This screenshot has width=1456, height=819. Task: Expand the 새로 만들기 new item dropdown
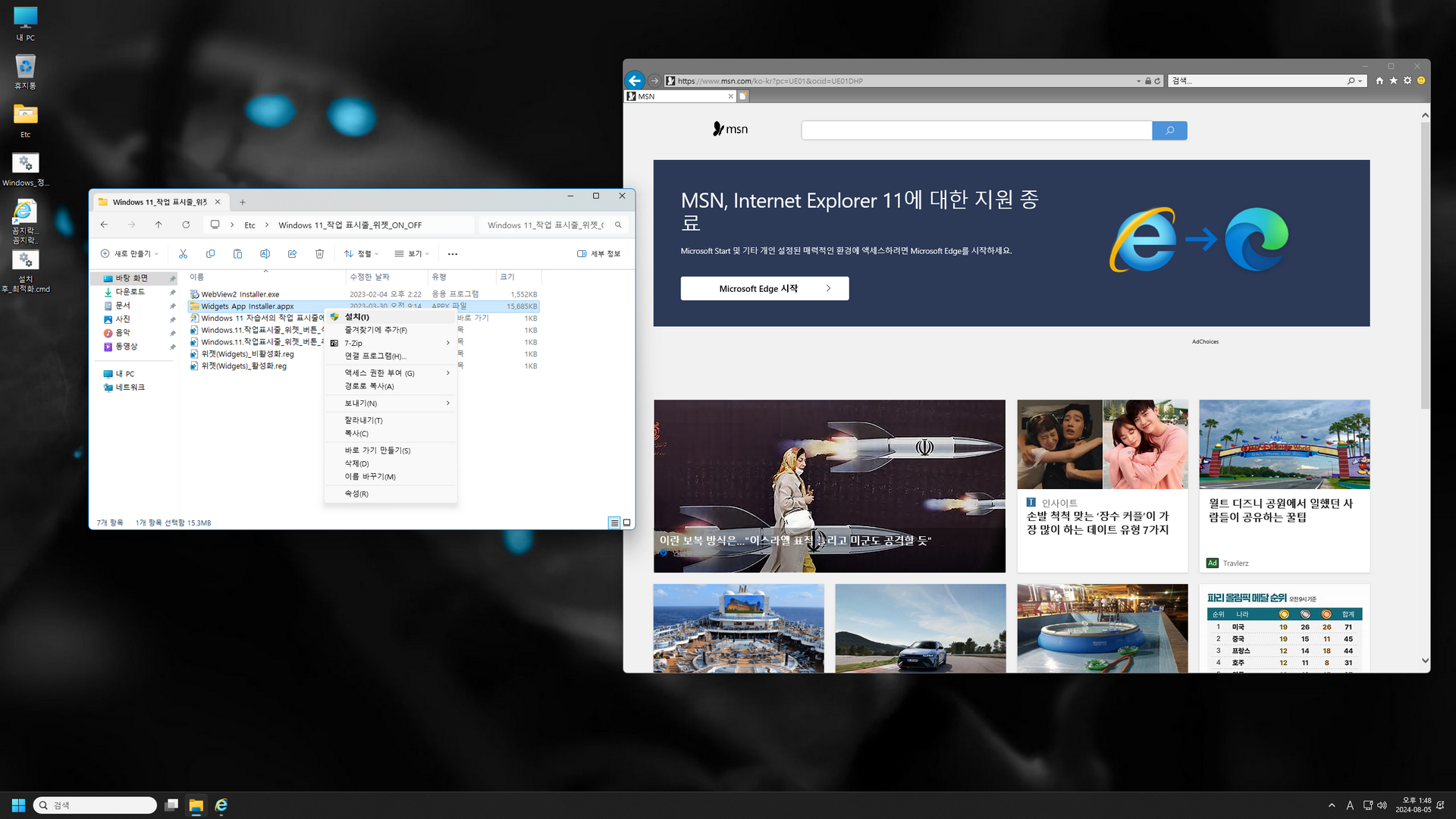[130, 254]
